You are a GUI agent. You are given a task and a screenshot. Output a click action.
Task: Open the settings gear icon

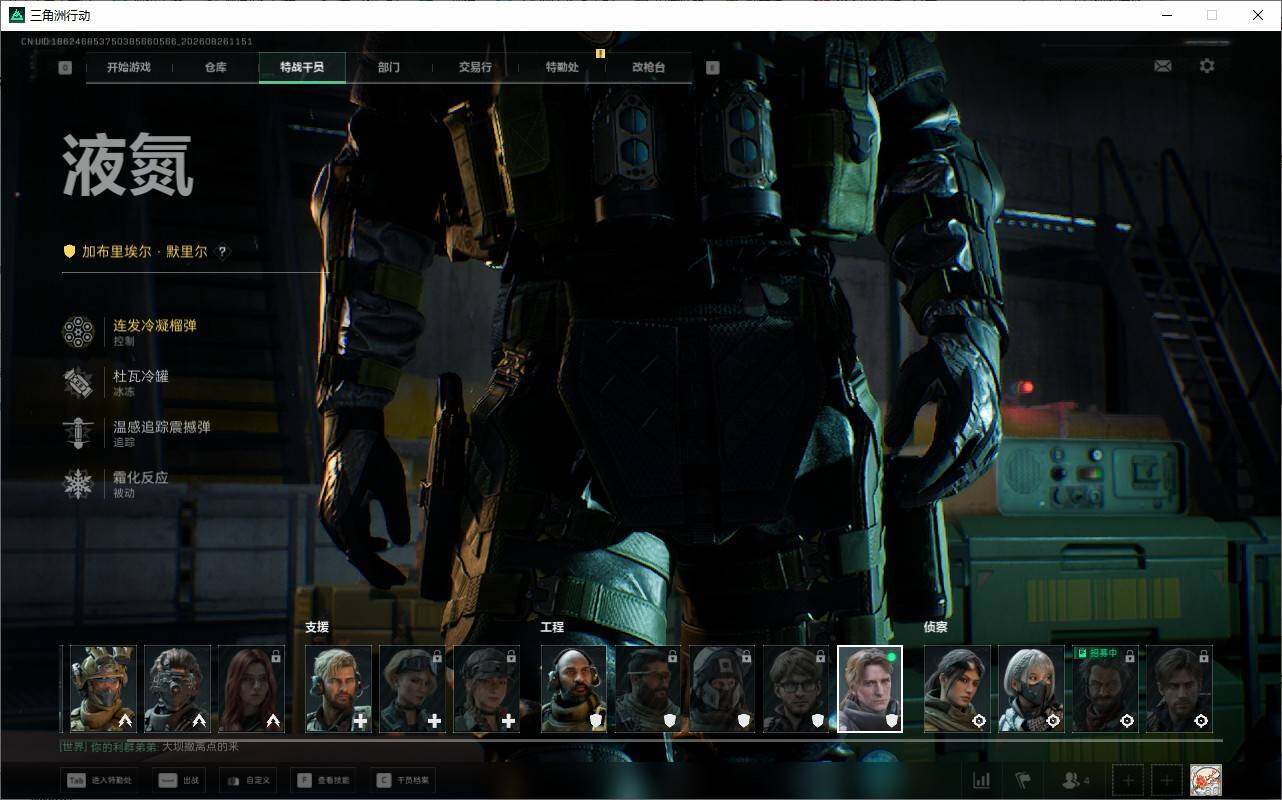(1207, 66)
